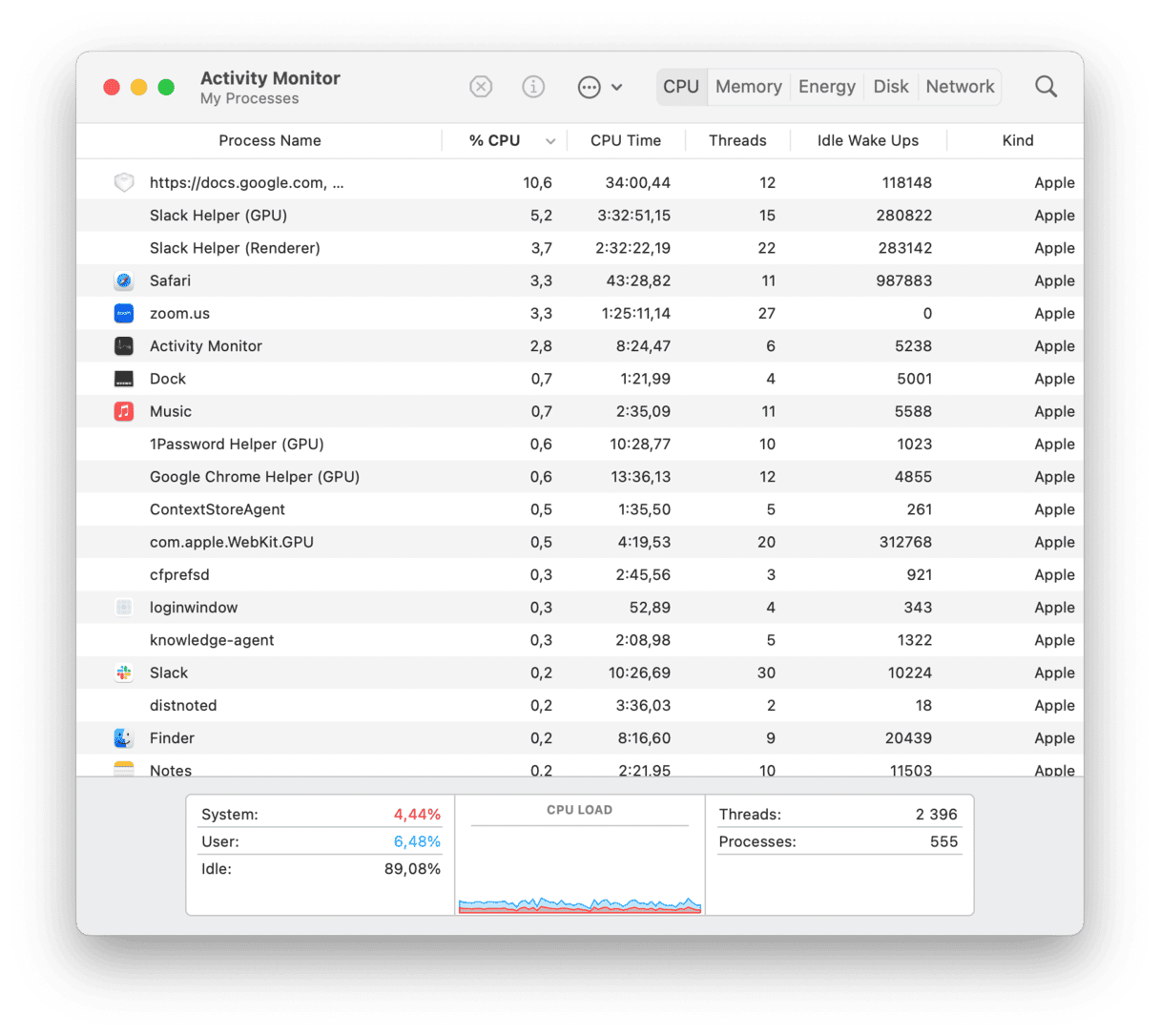Click the Threads 2 396 total

(x=936, y=815)
